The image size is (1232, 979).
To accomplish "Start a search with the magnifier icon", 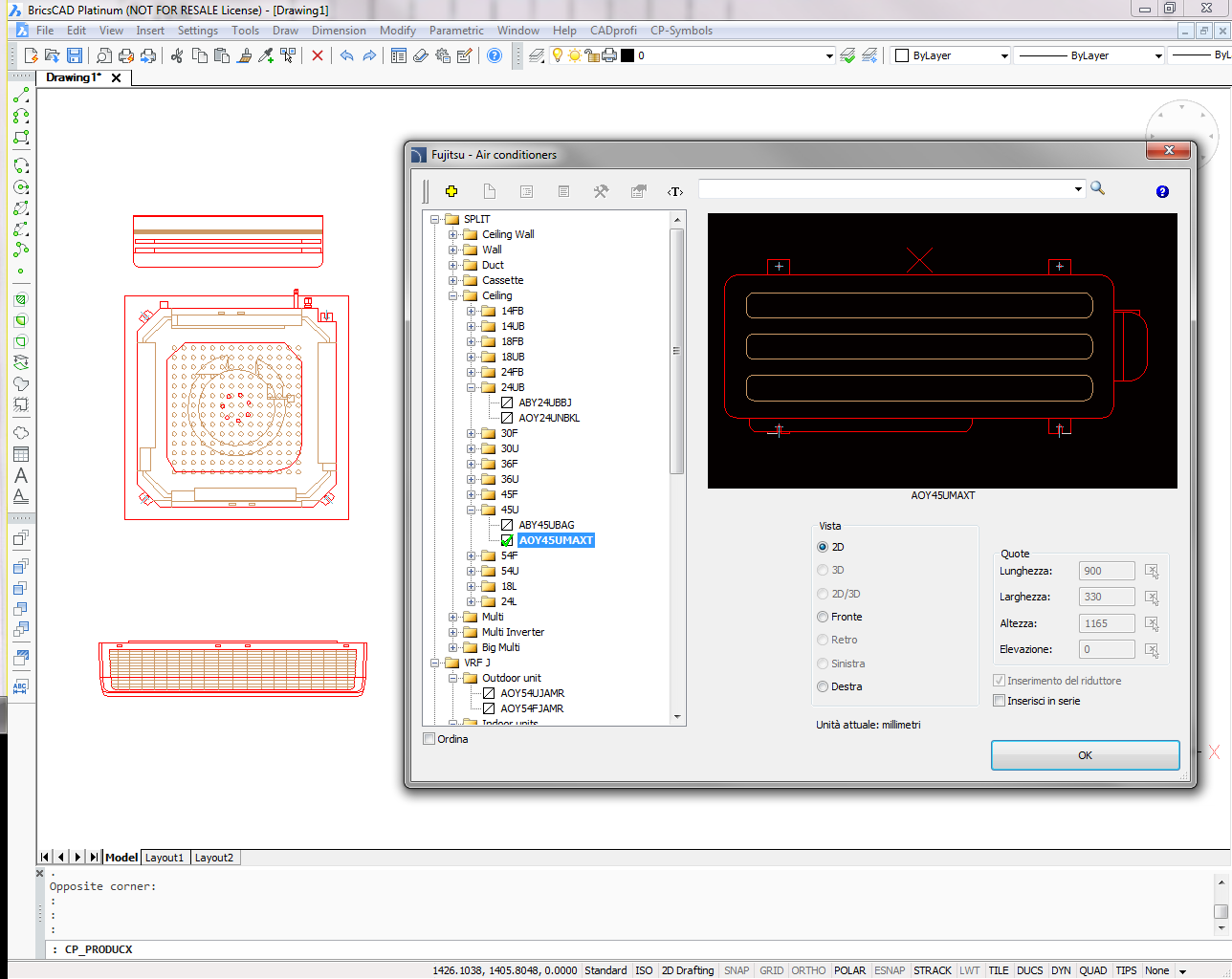I will (1096, 188).
